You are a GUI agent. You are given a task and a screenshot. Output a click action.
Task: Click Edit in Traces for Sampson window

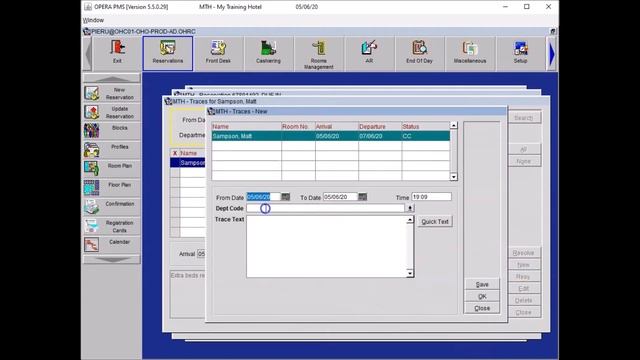click(x=524, y=289)
